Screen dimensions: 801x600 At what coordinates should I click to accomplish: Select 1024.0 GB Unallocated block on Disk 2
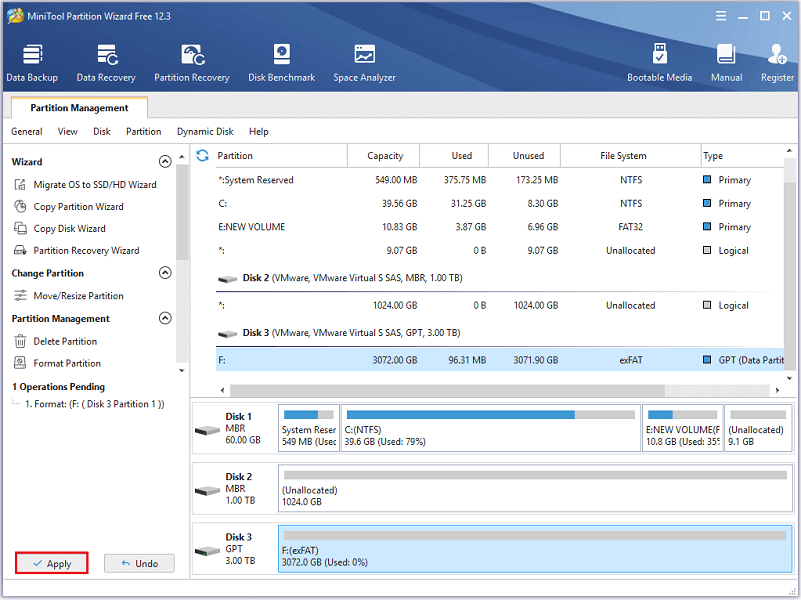(x=535, y=488)
